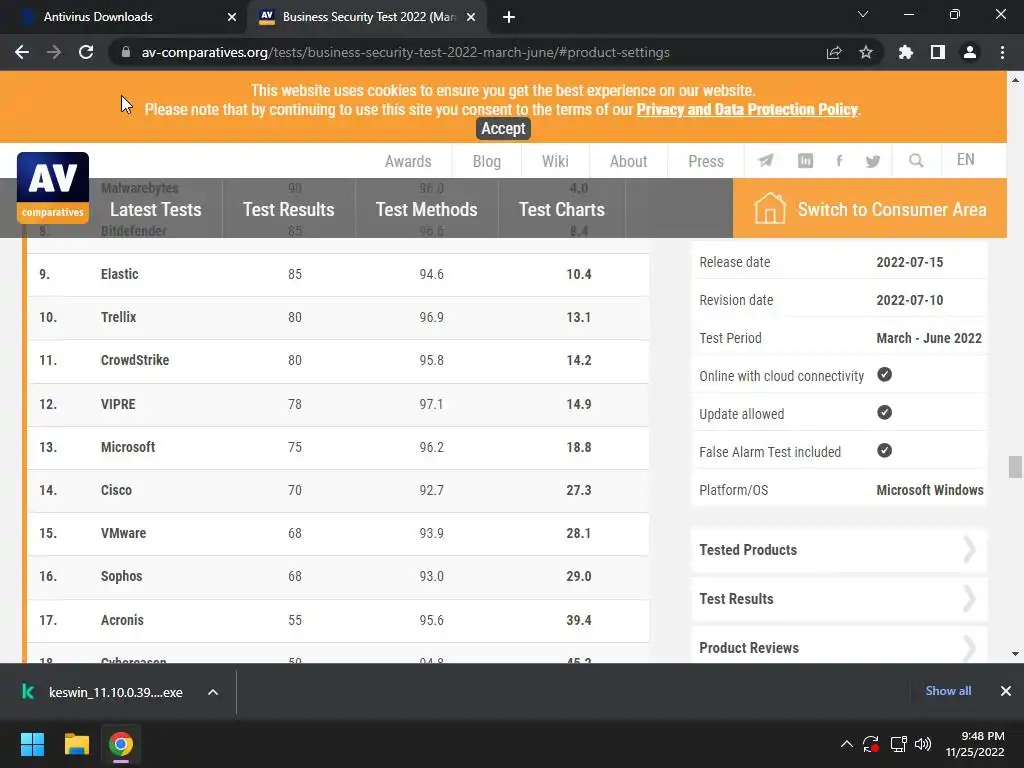
Task: Close the downloads bar
Action: tap(1006, 691)
